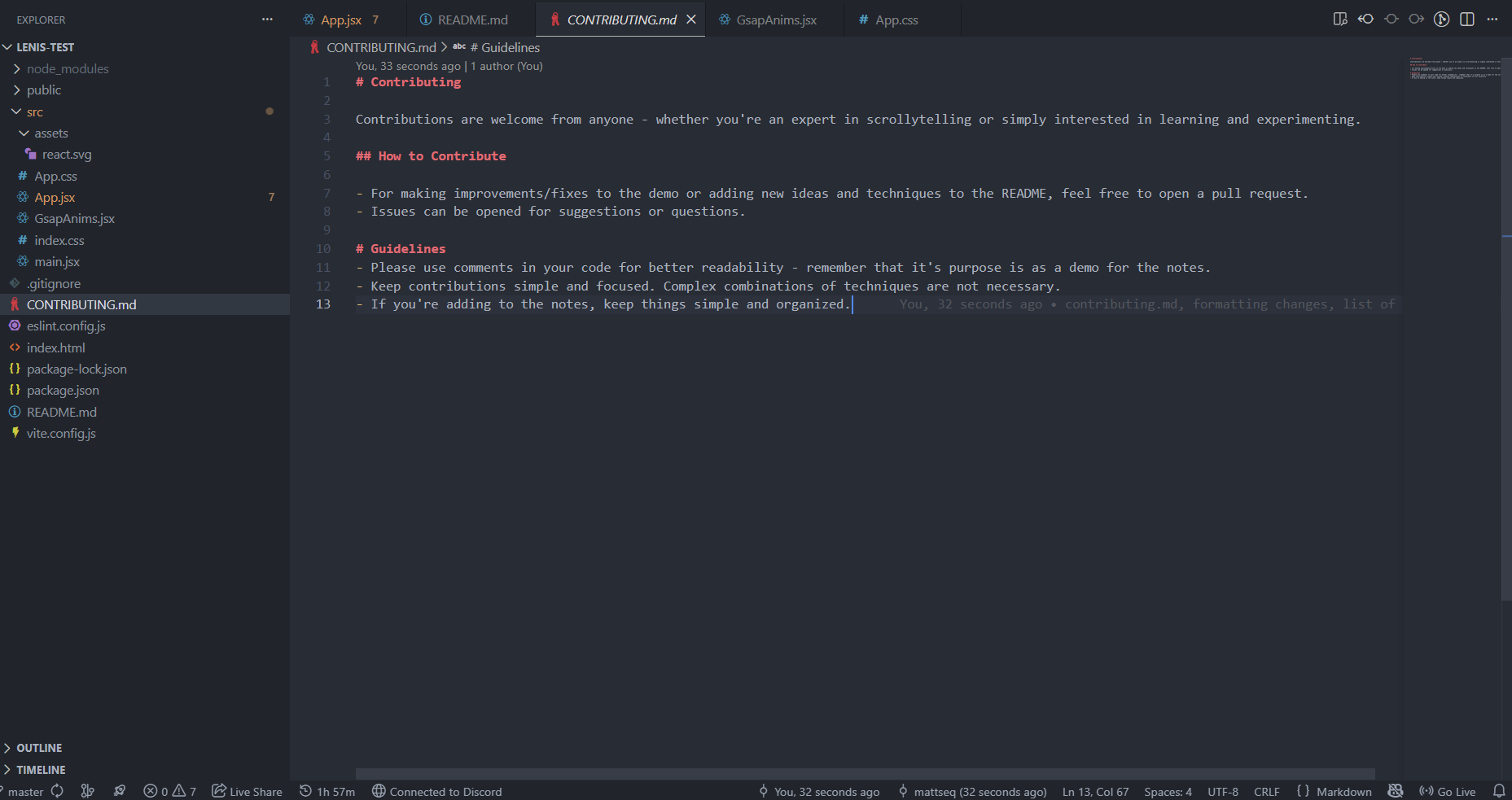This screenshot has width=1512, height=800.
Task: Expand the node_modules folder
Action: pyautogui.click(x=67, y=69)
